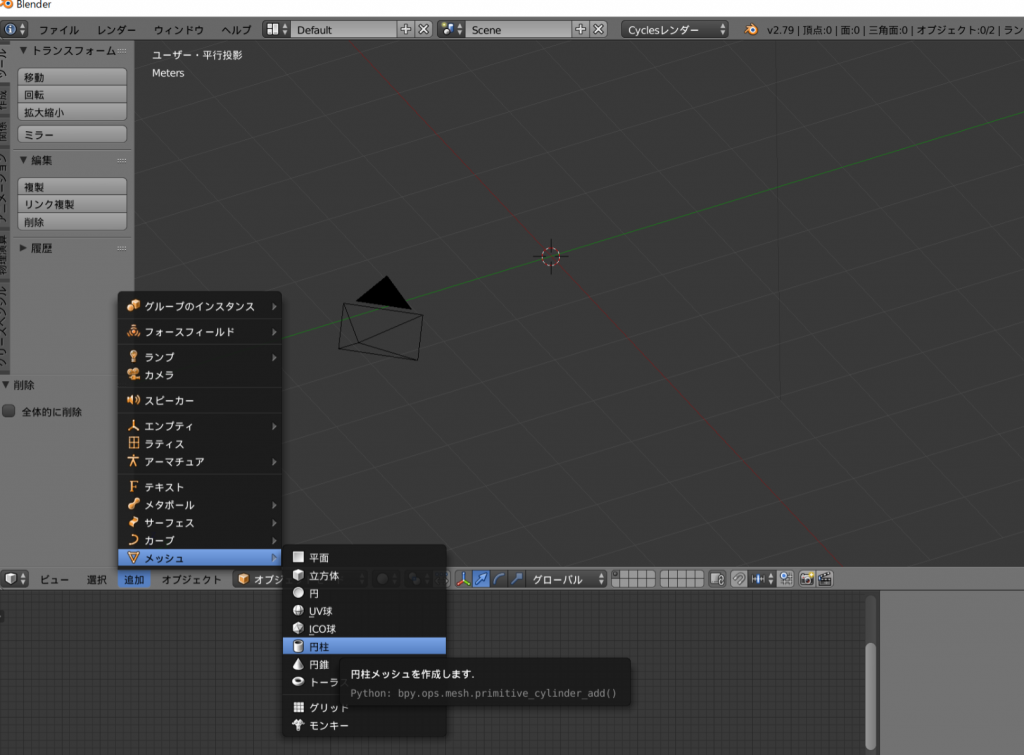Viewport: 1024px width, 755px height.
Task: Toggle the snap magnet button
Action: [739, 579]
